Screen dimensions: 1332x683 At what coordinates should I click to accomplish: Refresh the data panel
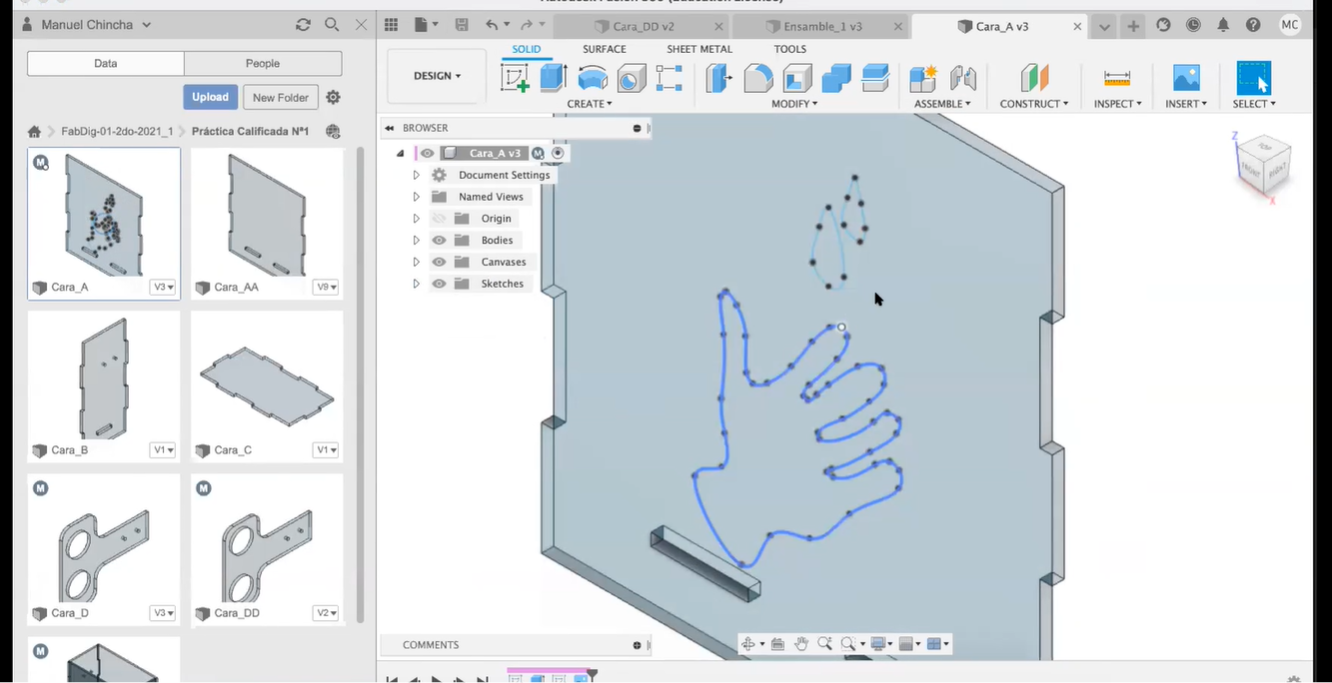[303, 25]
